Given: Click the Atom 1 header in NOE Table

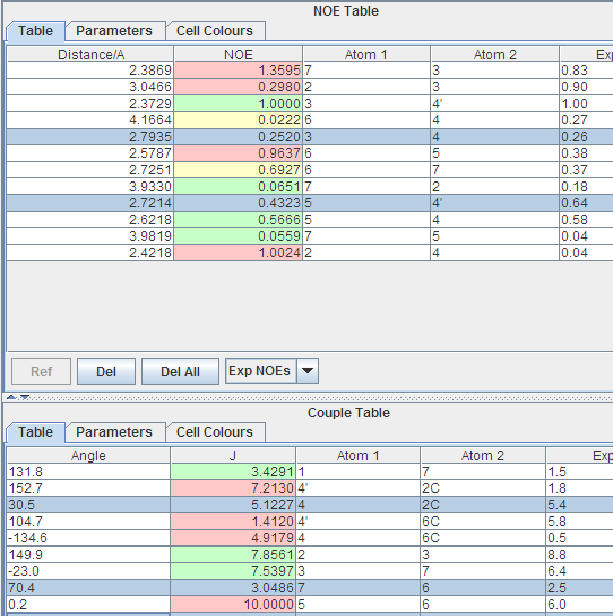Looking at the screenshot, I should [366, 54].
